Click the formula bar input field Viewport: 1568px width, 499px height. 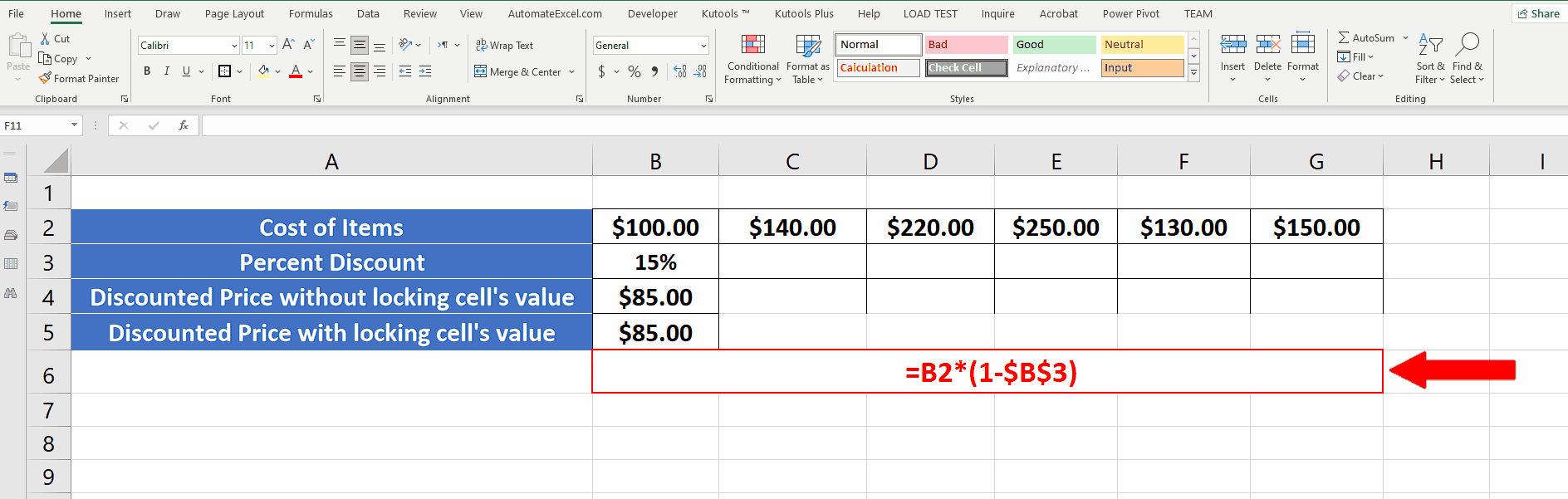coord(884,125)
